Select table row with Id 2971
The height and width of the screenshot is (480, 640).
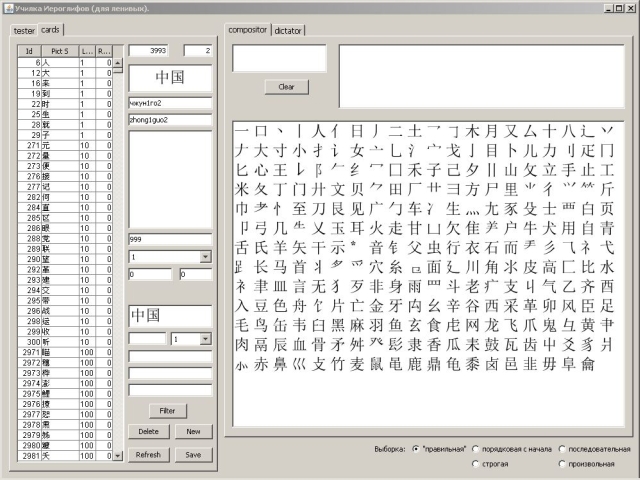point(65,352)
